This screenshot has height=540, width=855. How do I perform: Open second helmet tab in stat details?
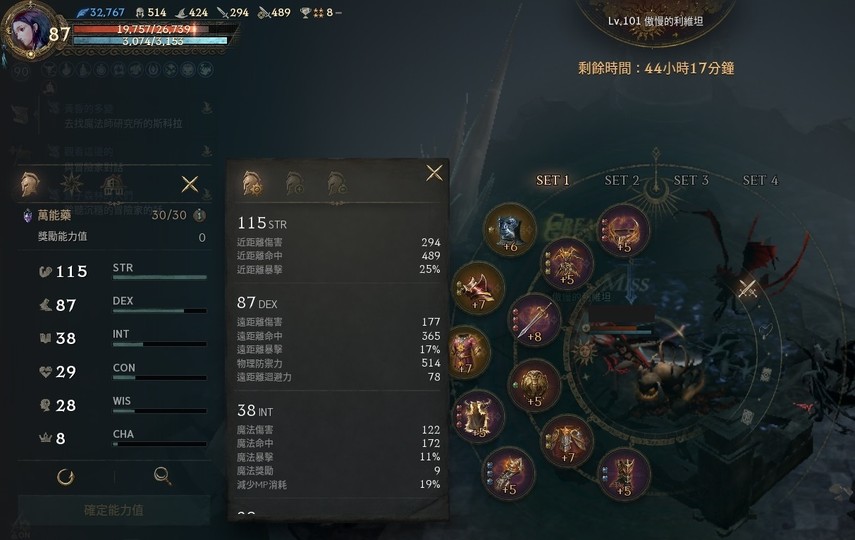[294, 184]
